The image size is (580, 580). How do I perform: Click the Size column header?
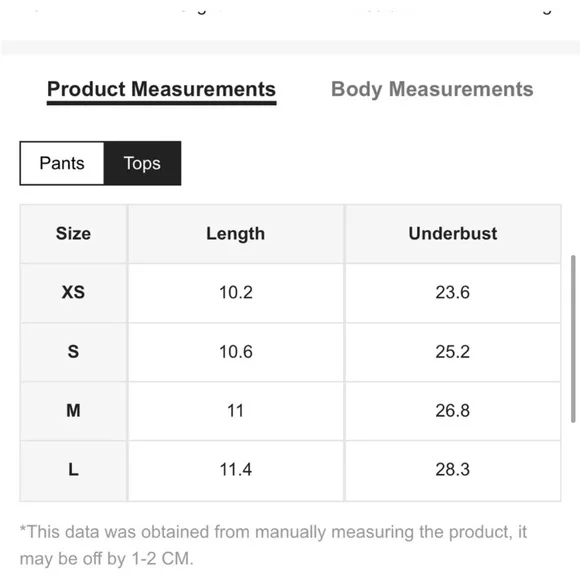click(x=73, y=234)
